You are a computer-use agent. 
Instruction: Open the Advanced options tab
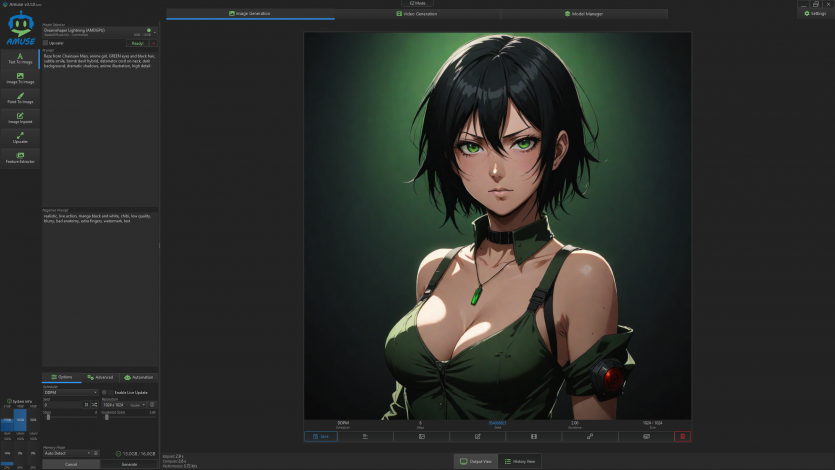coord(100,377)
